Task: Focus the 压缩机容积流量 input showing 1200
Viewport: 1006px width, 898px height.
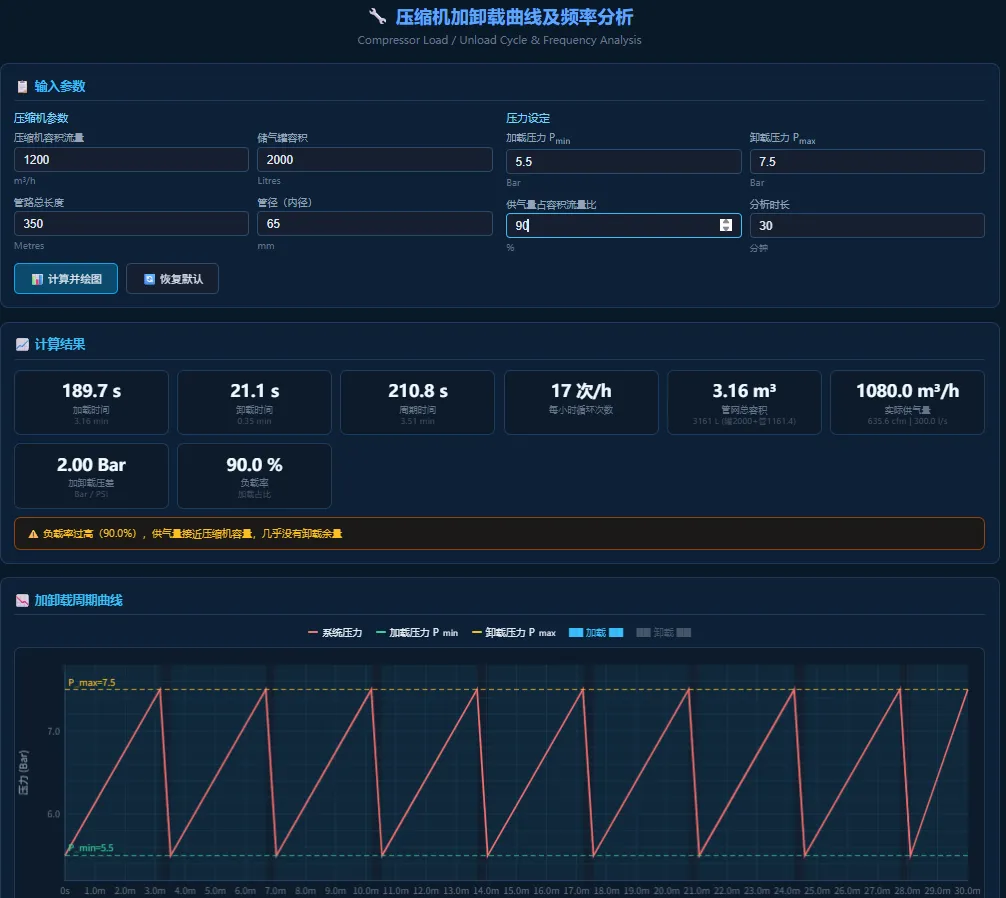Action: tap(132, 160)
